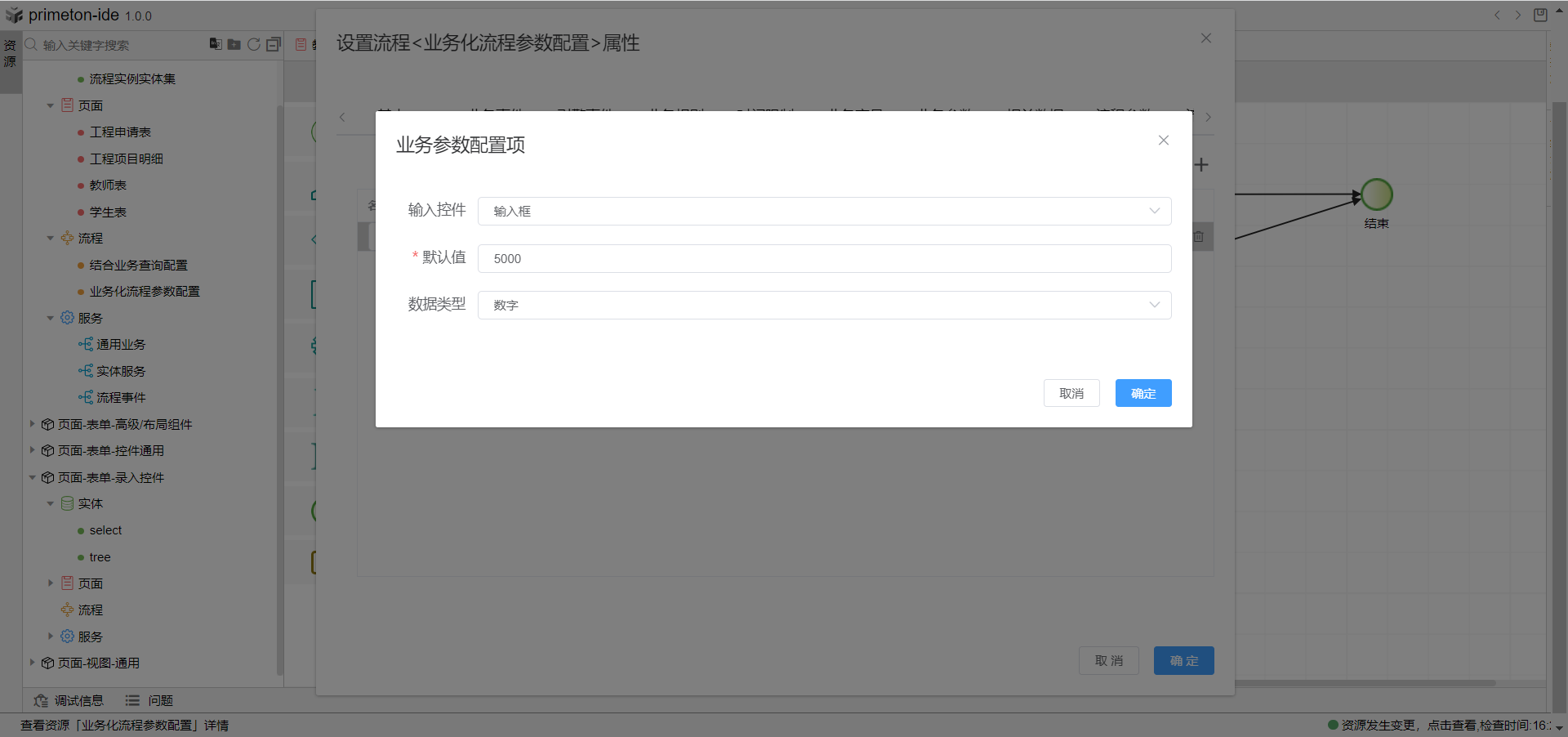The width and height of the screenshot is (1568, 737).
Task: Close the 业务参数配置项 dialog
Action: tap(1164, 141)
